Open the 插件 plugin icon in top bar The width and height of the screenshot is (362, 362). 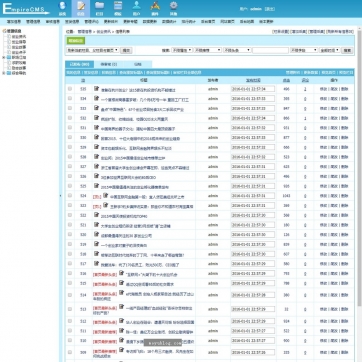[x=155, y=8]
